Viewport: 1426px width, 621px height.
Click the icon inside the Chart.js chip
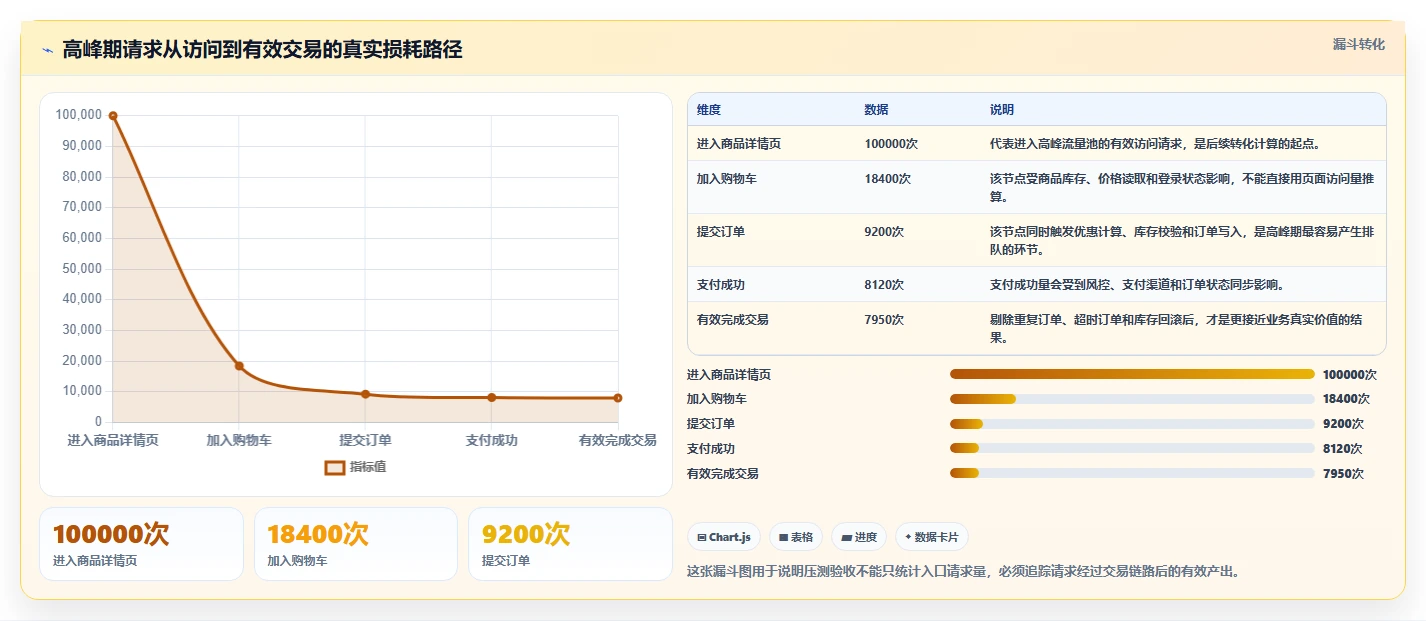pyautogui.click(x=702, y=538)
